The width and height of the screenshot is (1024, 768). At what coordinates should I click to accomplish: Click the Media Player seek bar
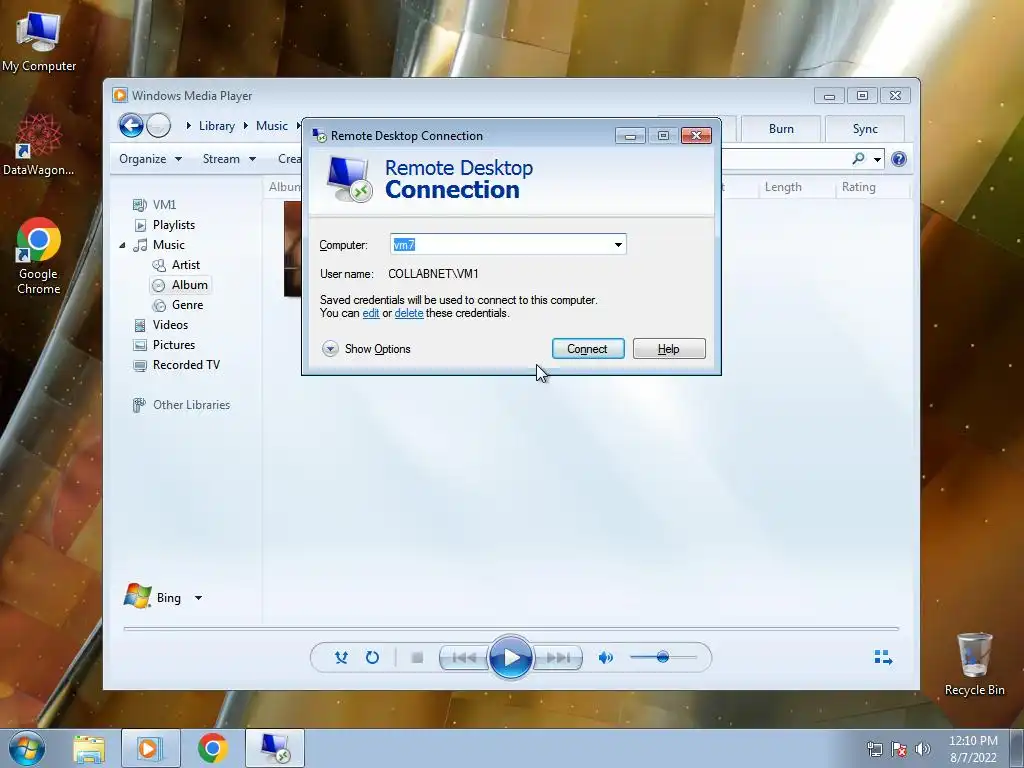511,628
